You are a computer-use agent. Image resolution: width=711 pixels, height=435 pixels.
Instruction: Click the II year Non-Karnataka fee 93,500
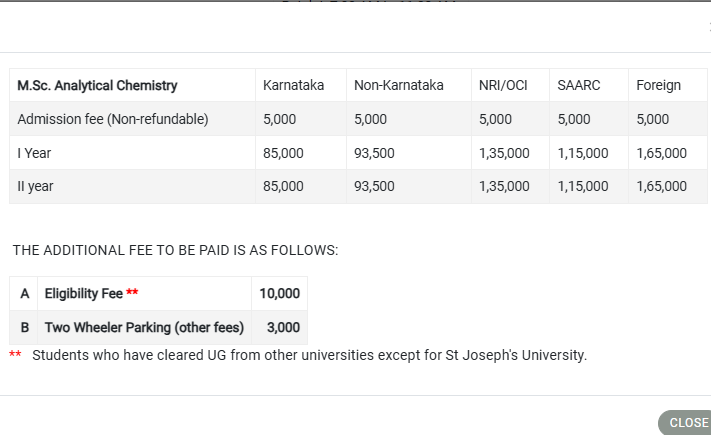(x=374, y=186)
